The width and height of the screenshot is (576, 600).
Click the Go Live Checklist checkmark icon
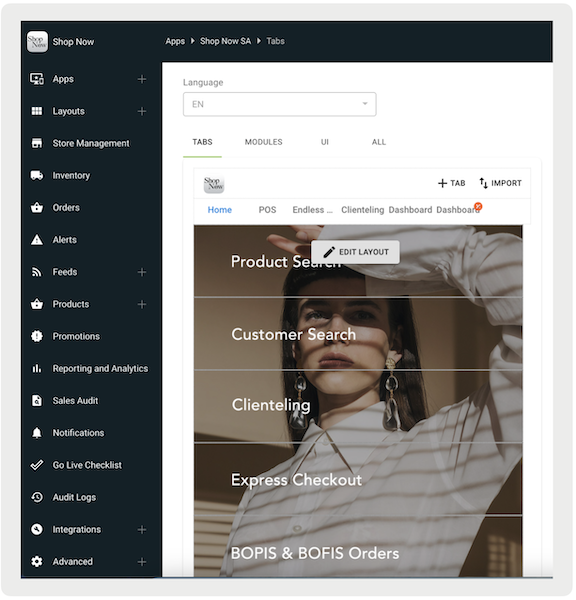[x=37, y=465]
